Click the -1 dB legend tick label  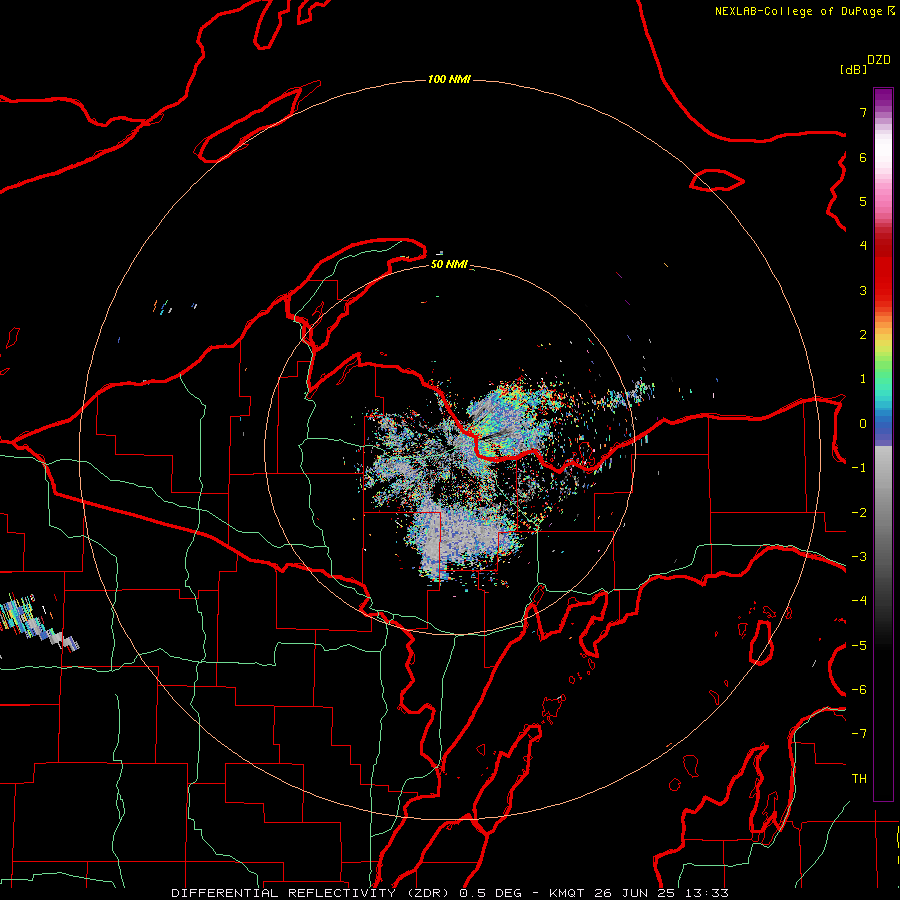859,468
